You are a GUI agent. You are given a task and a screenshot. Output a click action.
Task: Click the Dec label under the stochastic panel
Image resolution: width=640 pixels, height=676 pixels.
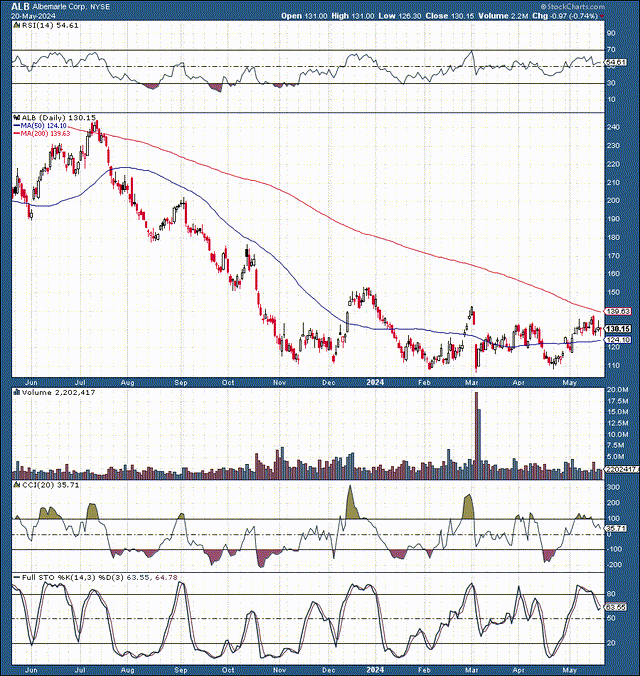pyautogui.click(x=329, y=670)
